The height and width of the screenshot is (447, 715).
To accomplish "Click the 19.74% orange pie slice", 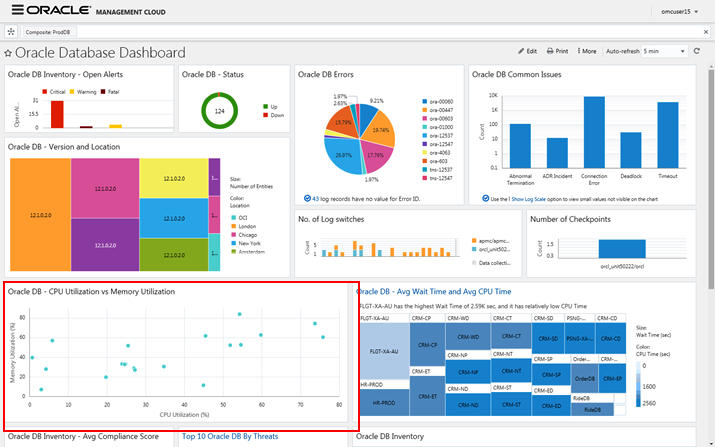I will coord(381,129).
